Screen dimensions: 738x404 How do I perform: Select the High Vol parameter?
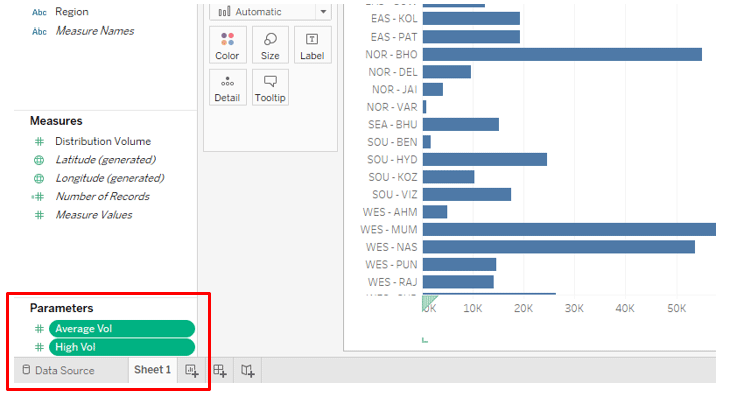122,347
